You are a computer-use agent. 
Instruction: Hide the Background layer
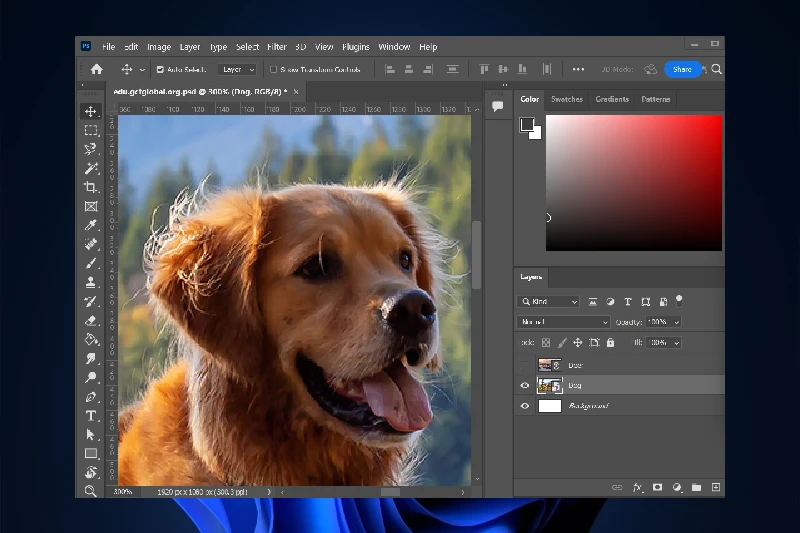(x=525, y=406)
